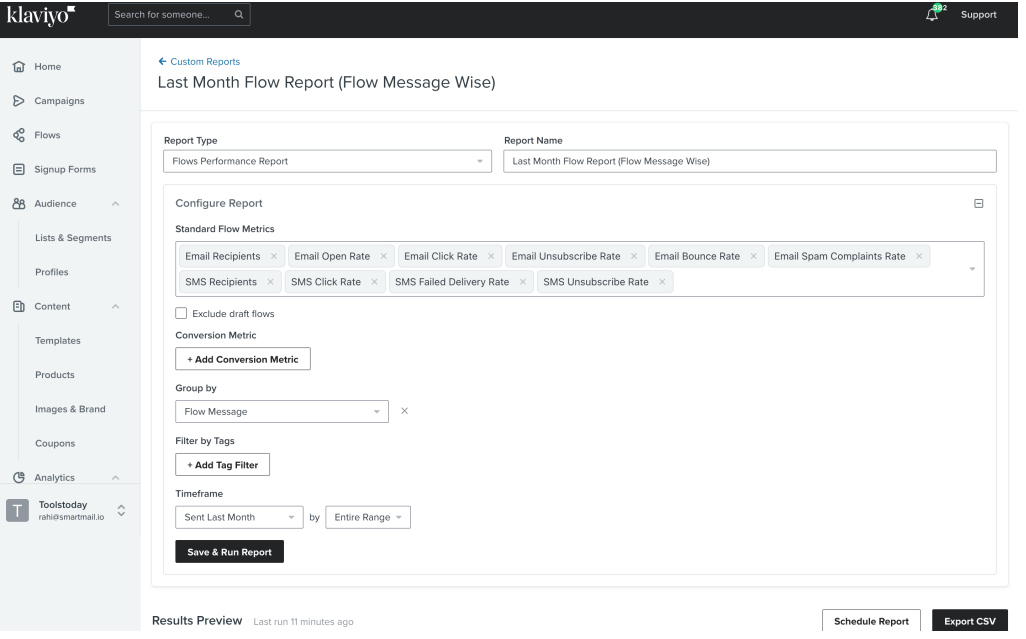This screenshot has height=639, width=1026.
Task: Click the Flows sidebar icon
Action: pyautogui.click(x=19, y=135)
